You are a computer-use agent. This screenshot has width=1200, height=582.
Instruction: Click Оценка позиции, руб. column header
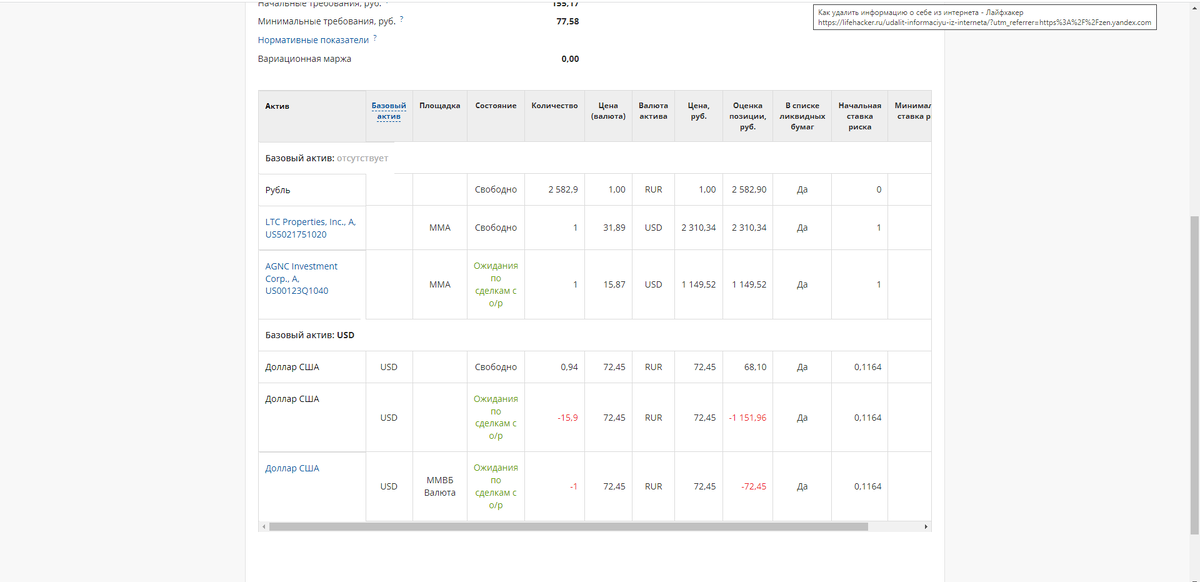click(747, 116)
